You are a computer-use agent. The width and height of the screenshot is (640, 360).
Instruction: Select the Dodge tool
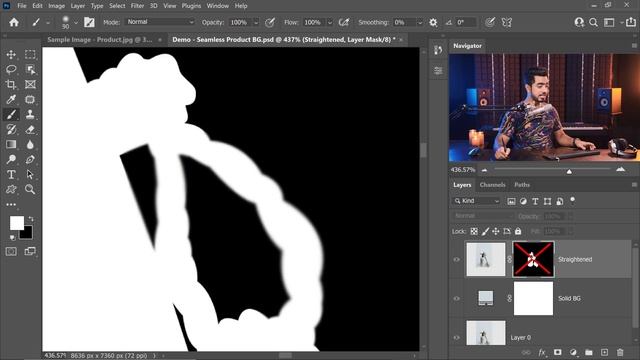[11, 160]
